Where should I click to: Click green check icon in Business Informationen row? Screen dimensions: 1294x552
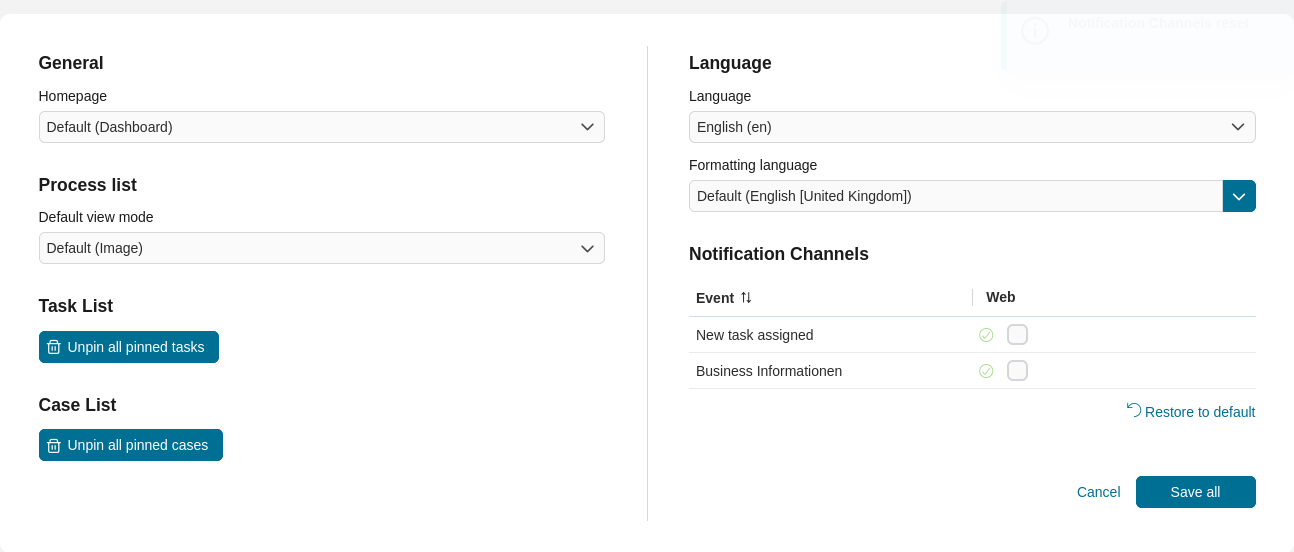coord(986,371)
